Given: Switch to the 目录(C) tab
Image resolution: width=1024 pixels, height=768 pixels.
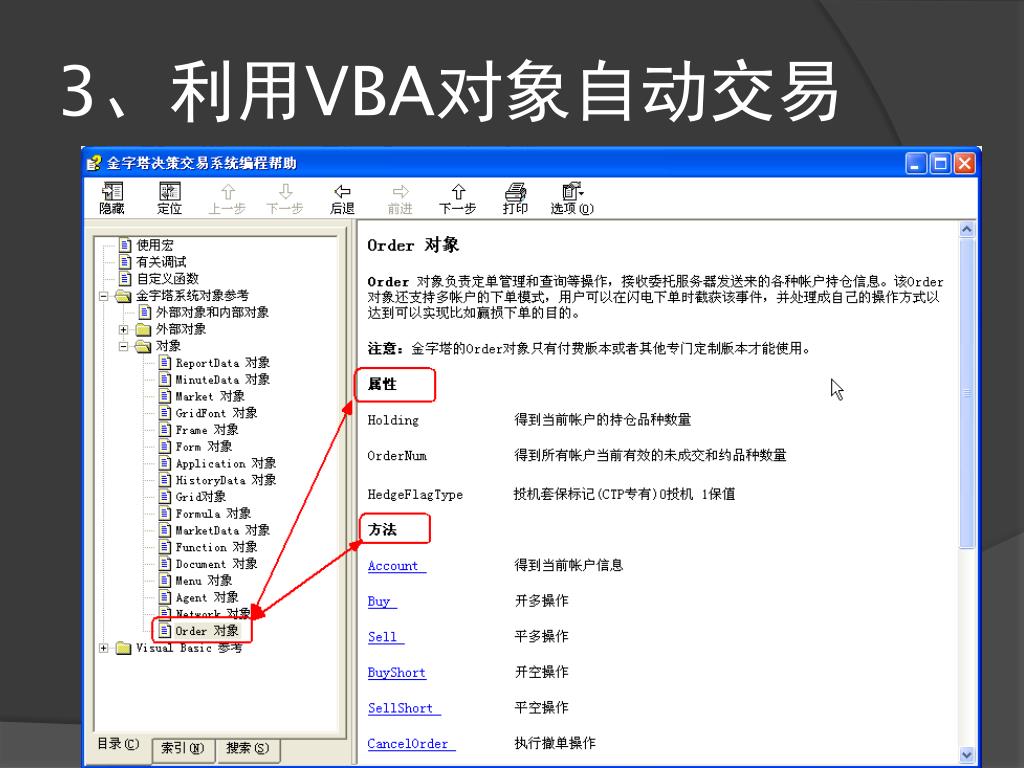Looking at the screenshot, I should (118, 744).
